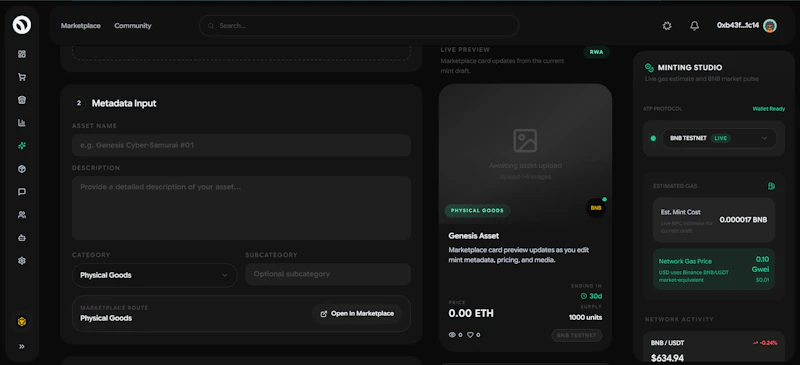The image size is (800, 365).
Task: Click the -0.24% price change indicator
Action: click(x=765, y=343)
